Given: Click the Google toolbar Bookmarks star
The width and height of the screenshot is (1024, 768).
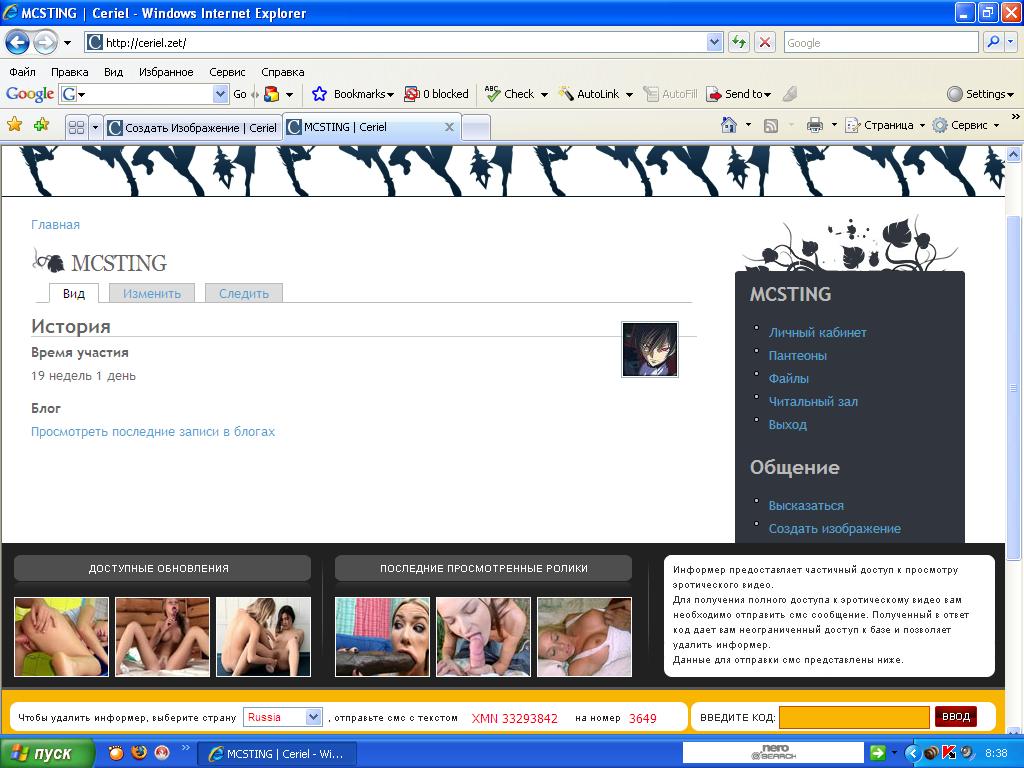Looking at the screenshot, I should 320,94.
